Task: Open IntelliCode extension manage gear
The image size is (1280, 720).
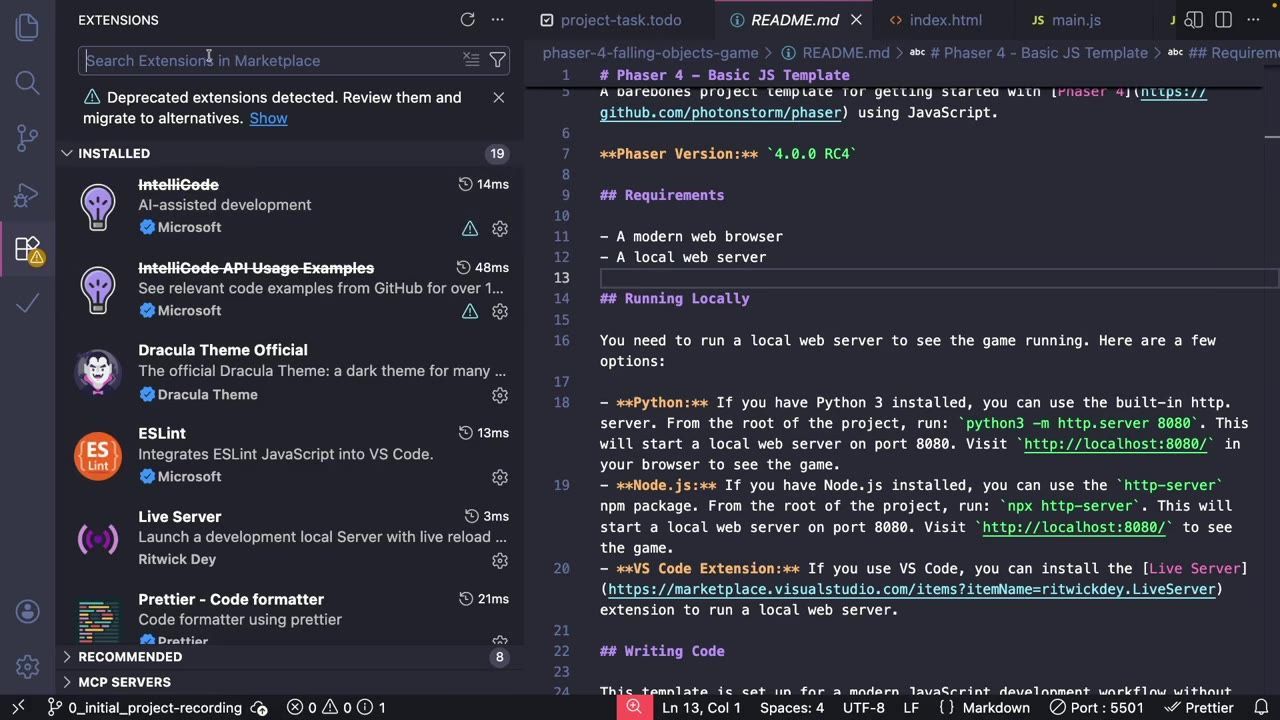Action: 500,228
